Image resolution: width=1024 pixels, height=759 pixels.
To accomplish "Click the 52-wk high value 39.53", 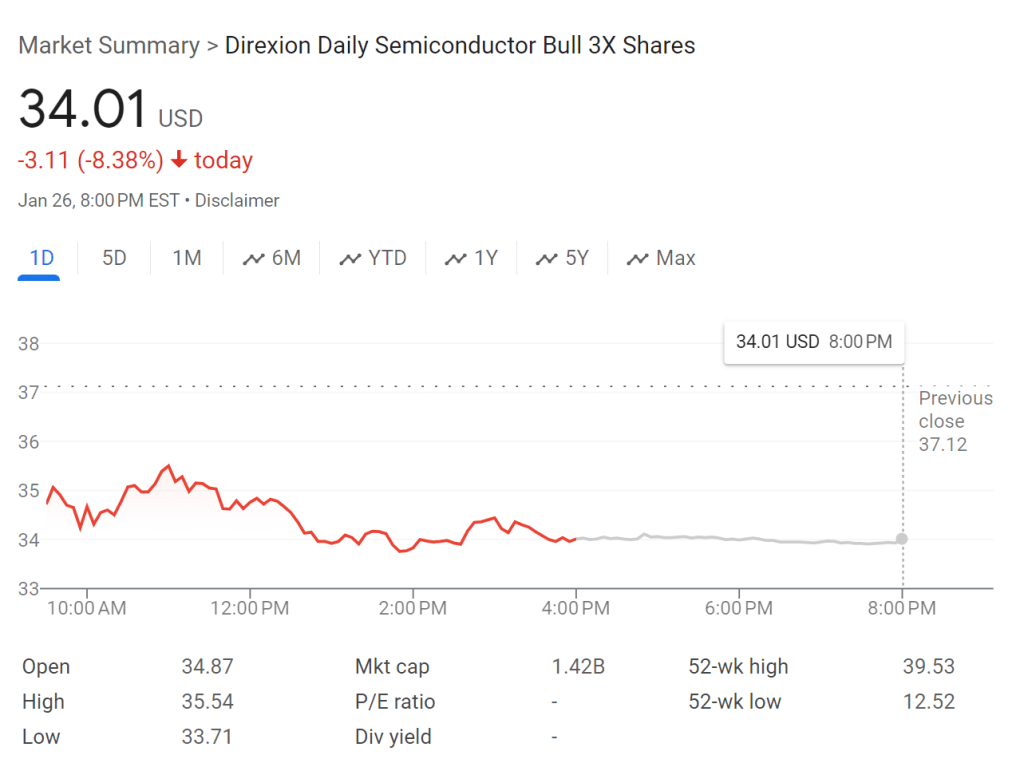I will [x=928, y=666].
